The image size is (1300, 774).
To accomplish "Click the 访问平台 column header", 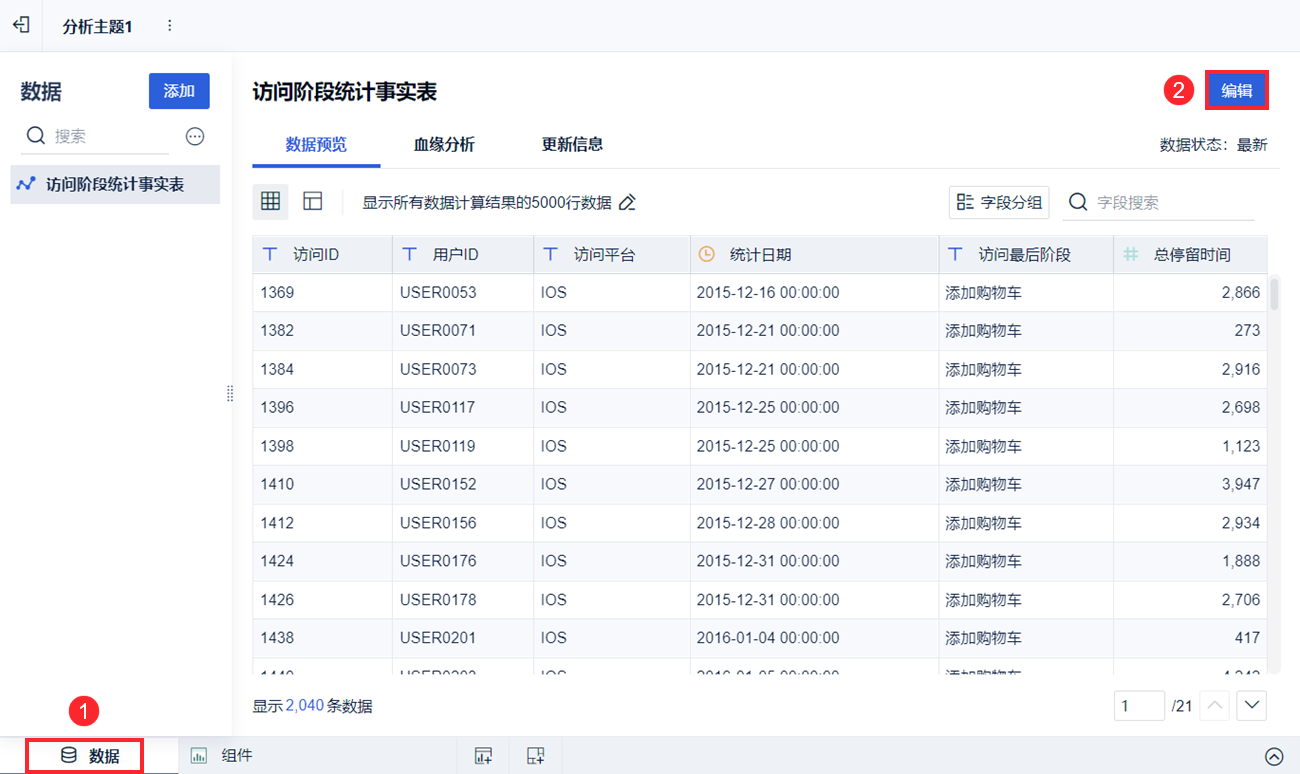I will (x=612, y=255).
